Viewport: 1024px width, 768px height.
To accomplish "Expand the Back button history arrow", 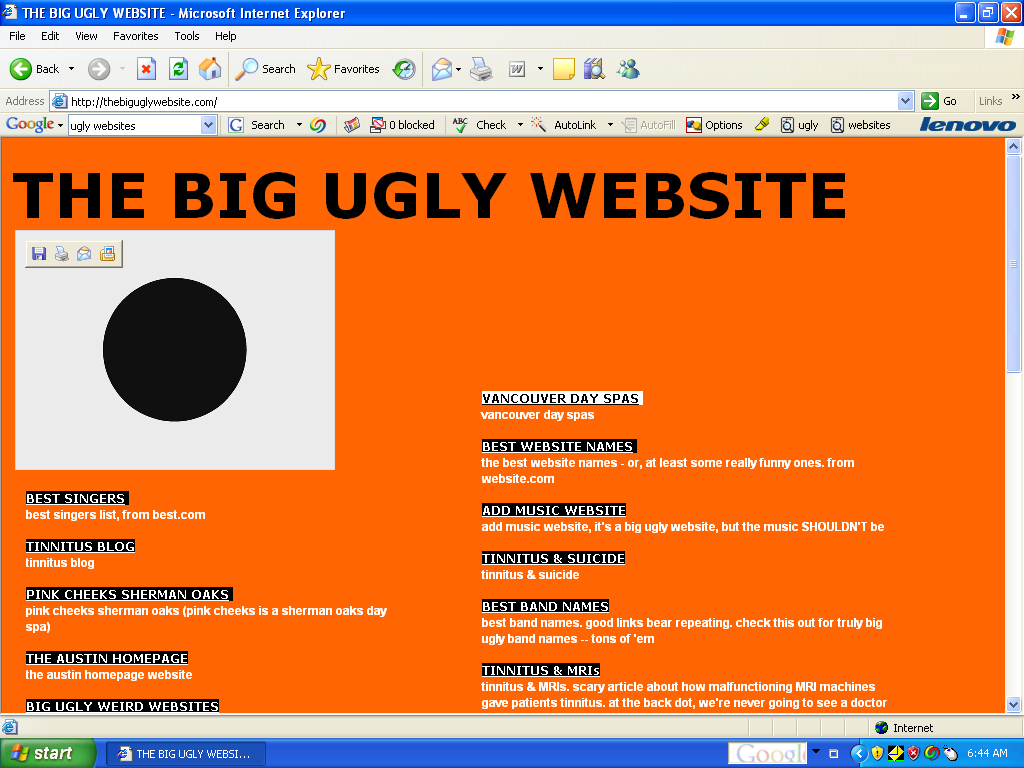I will (x=69, y=69).
